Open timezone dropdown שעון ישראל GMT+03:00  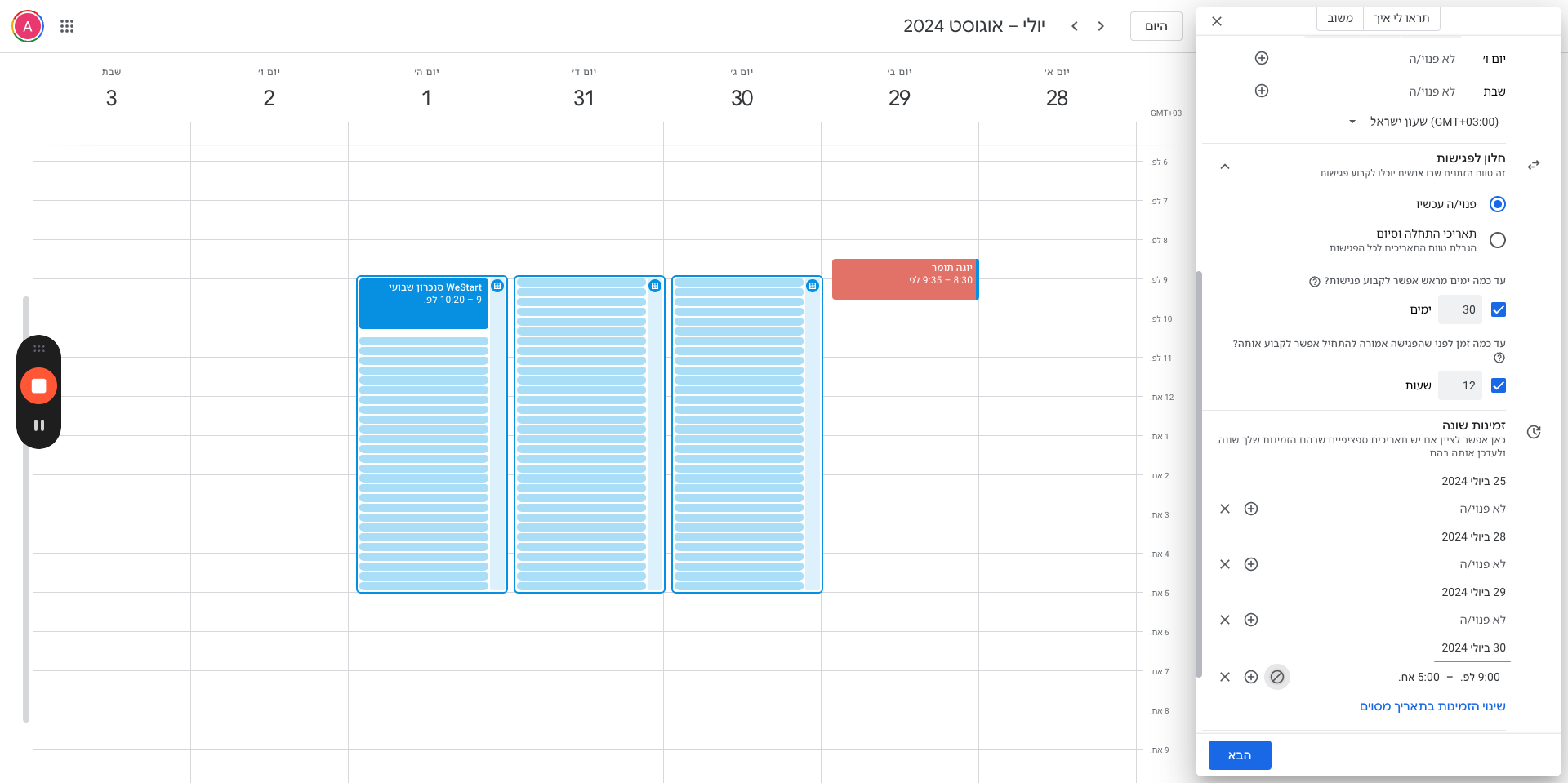click(1426, 122)
